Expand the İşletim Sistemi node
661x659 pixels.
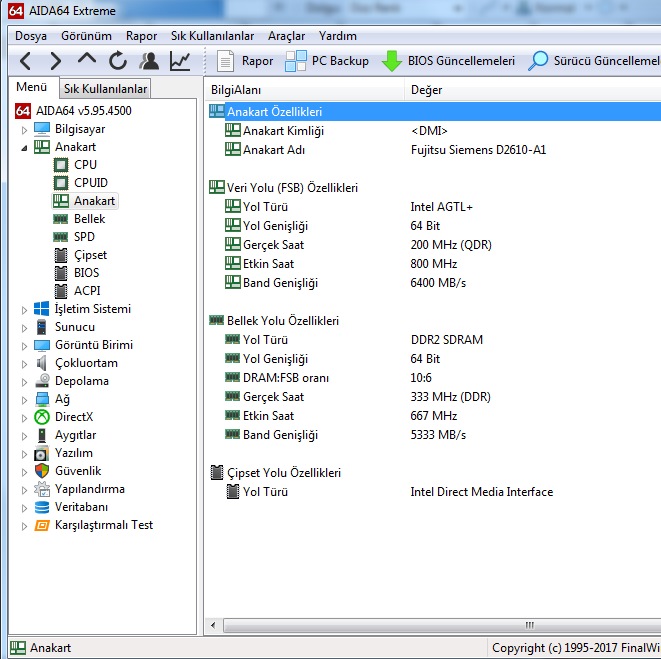pos(24,309)
